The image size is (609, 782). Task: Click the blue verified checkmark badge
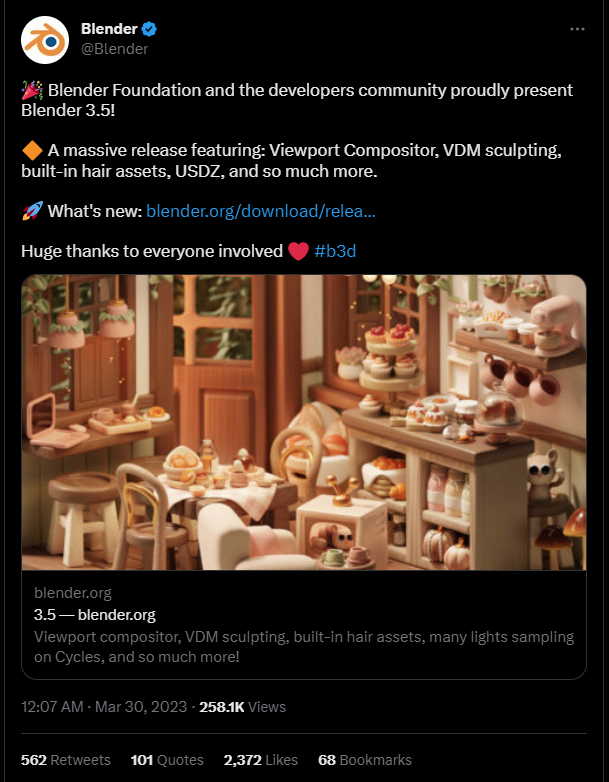149,29
